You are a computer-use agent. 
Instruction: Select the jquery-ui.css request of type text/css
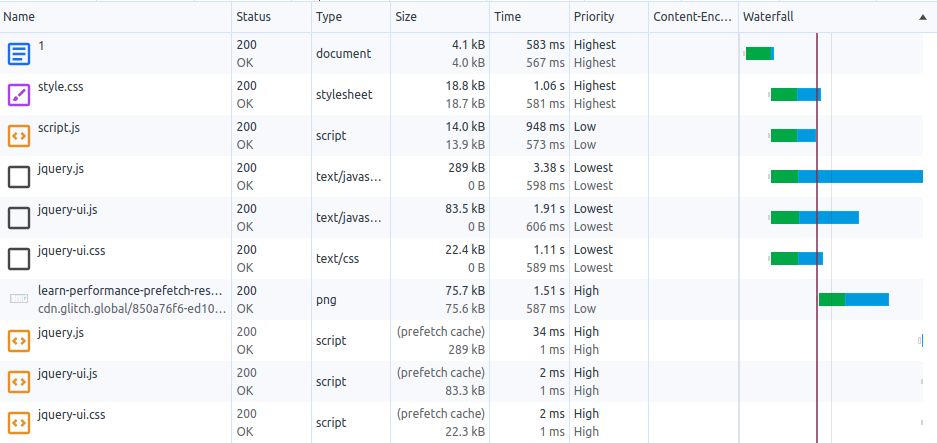click(71, 250)
